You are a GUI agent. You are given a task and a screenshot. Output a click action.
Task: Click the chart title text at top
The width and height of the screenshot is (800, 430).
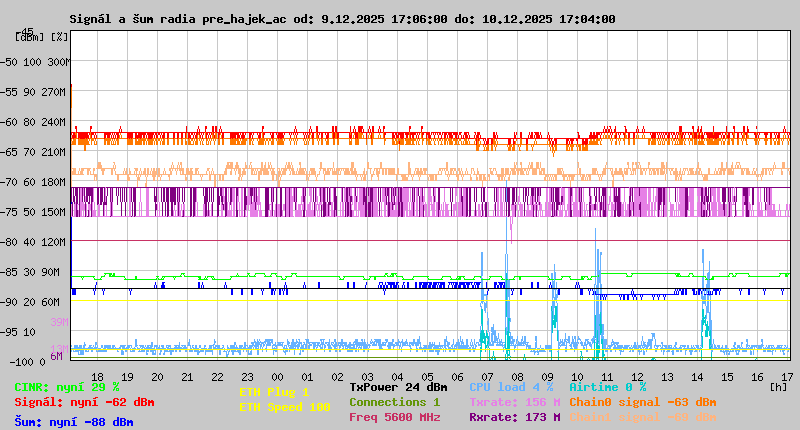click(x=342, y=19)
